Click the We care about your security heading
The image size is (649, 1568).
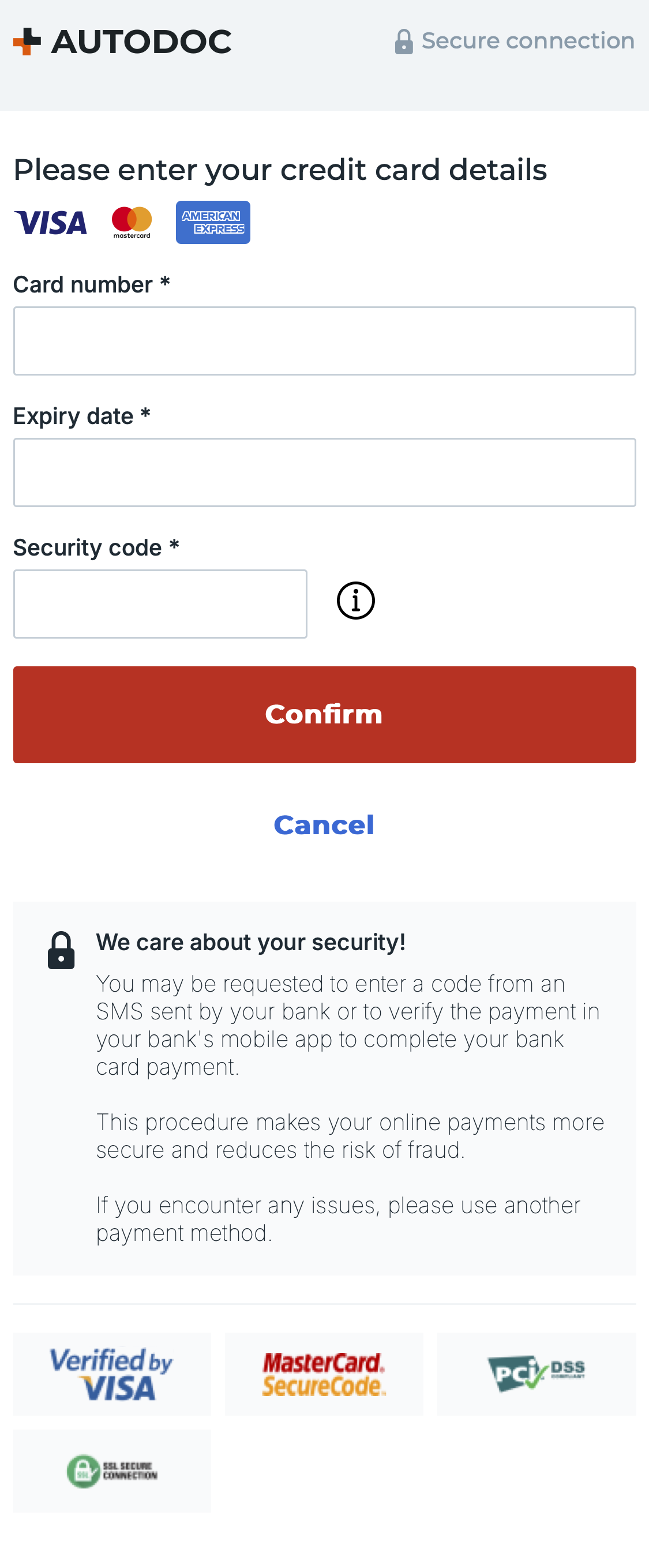pos(252,941)
